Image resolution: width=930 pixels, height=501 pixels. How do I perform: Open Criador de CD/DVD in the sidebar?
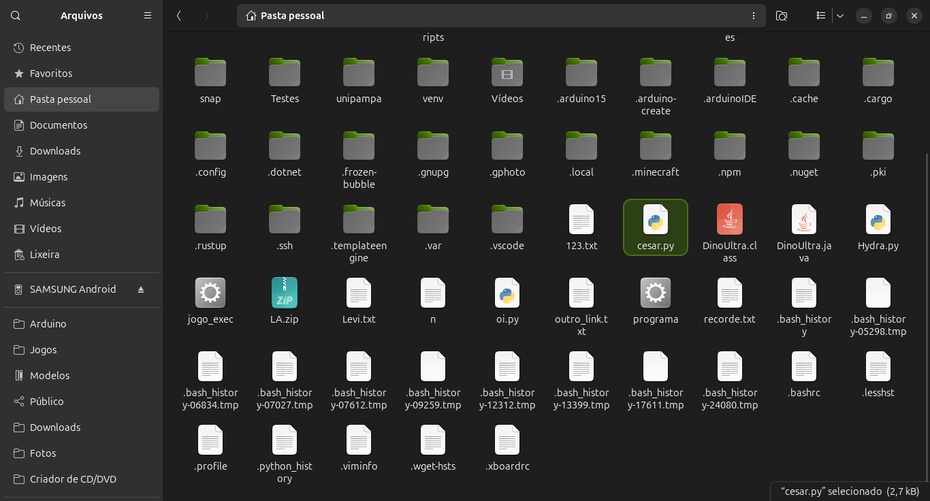[81, 479]
